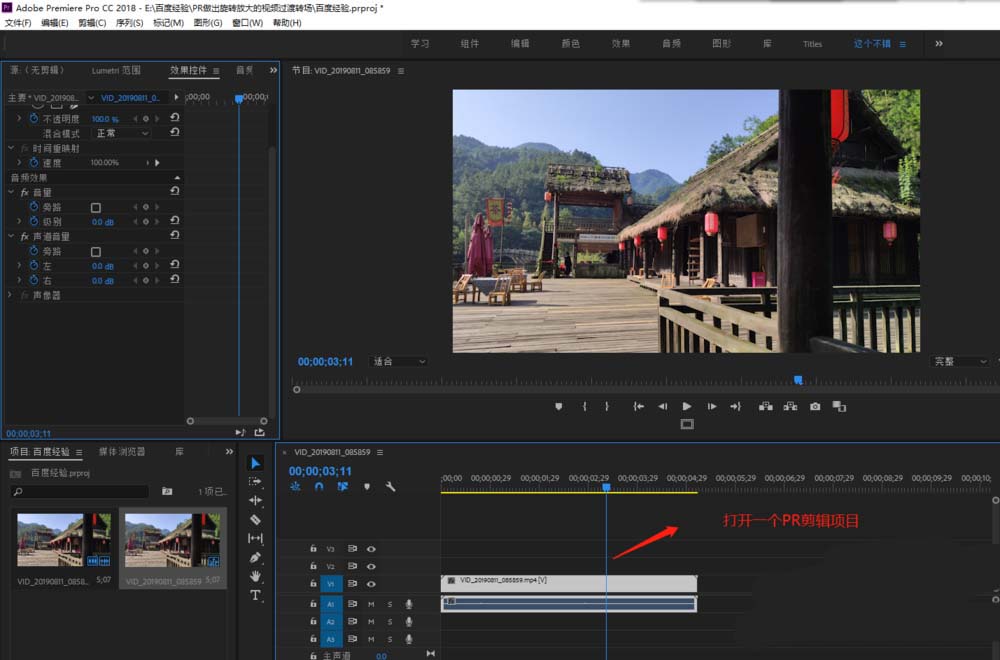
Task: Switch to the 颜色 workspace tab
Action: (570, 43)
